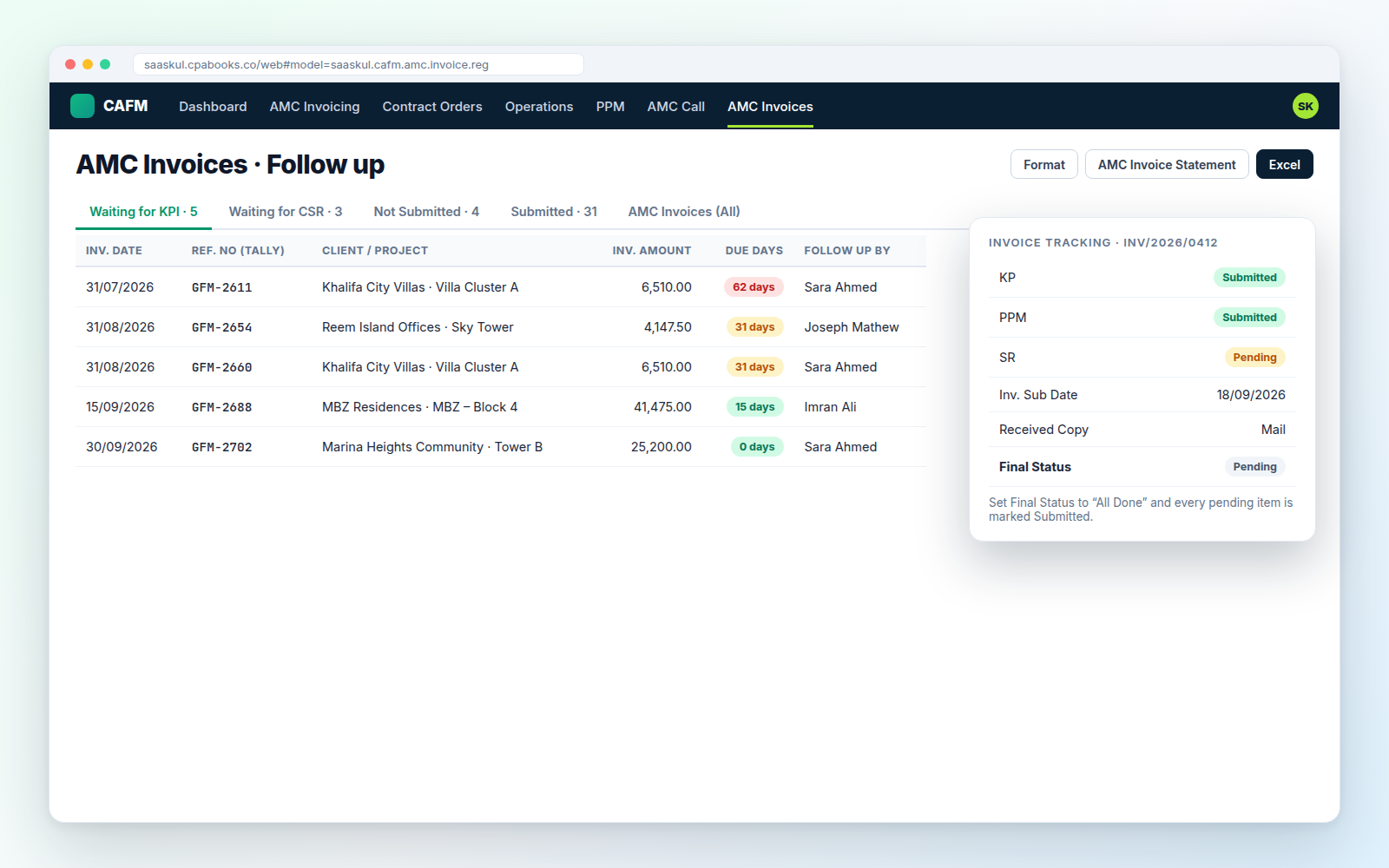Click the FOLLOW UP BY column header
The image size is (1389, 868).
coord(847,251)
